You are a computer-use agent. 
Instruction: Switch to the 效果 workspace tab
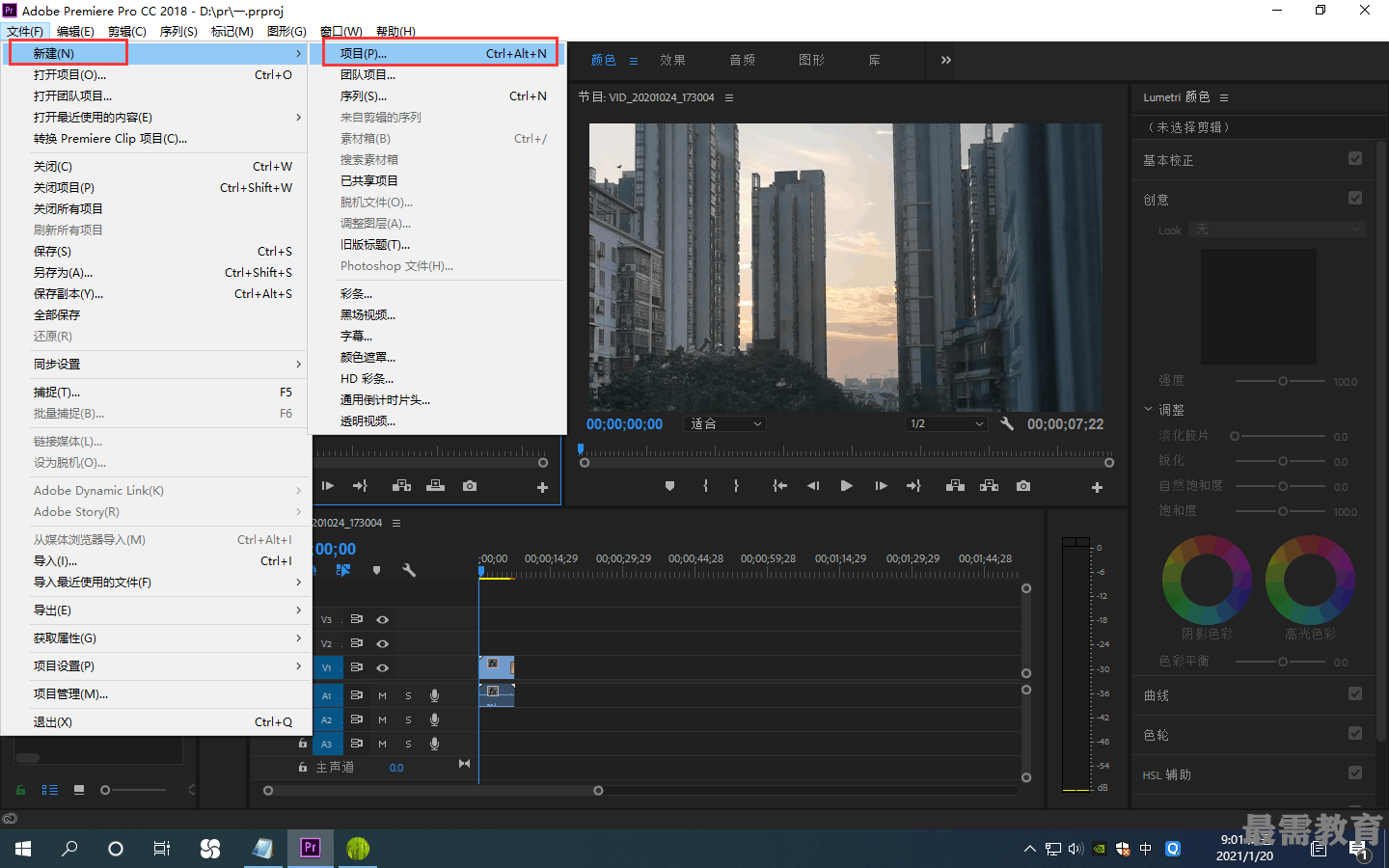(672, 60)
